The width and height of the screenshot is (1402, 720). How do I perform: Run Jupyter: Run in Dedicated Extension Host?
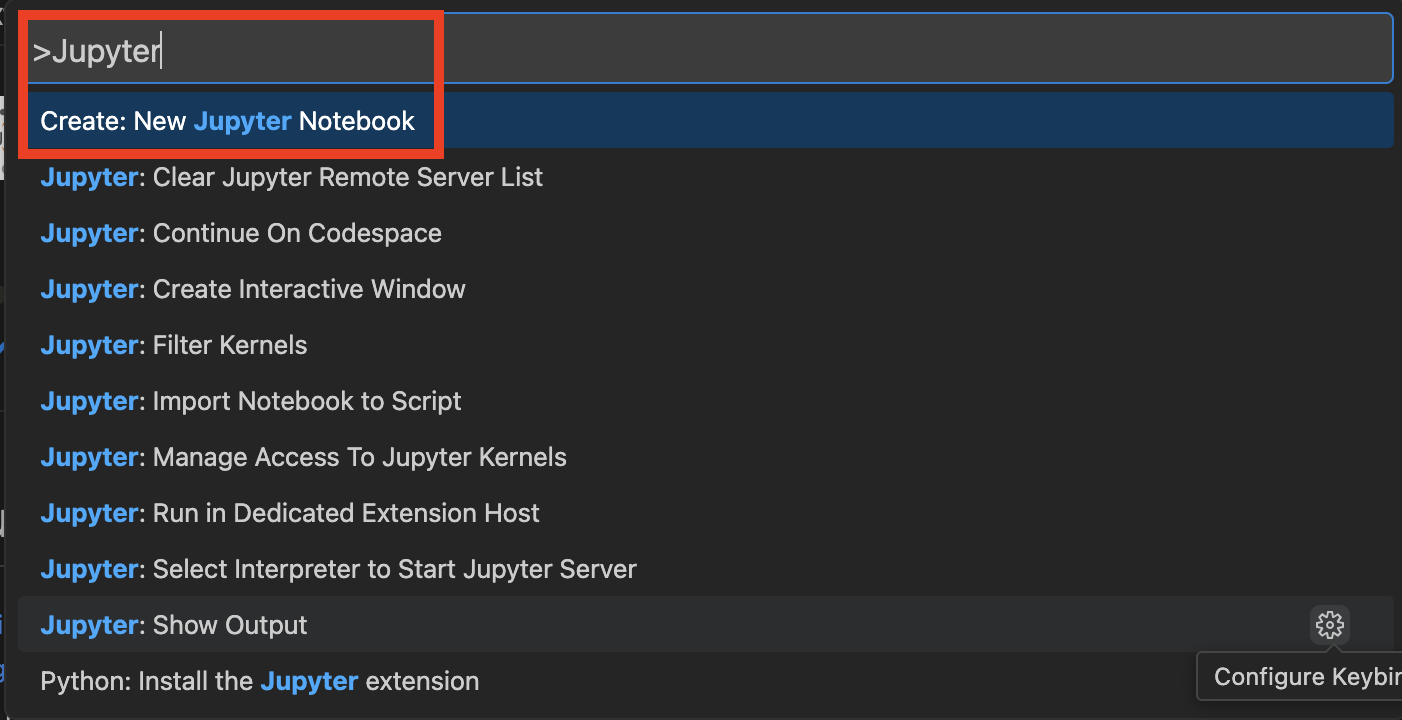point(705,513)
